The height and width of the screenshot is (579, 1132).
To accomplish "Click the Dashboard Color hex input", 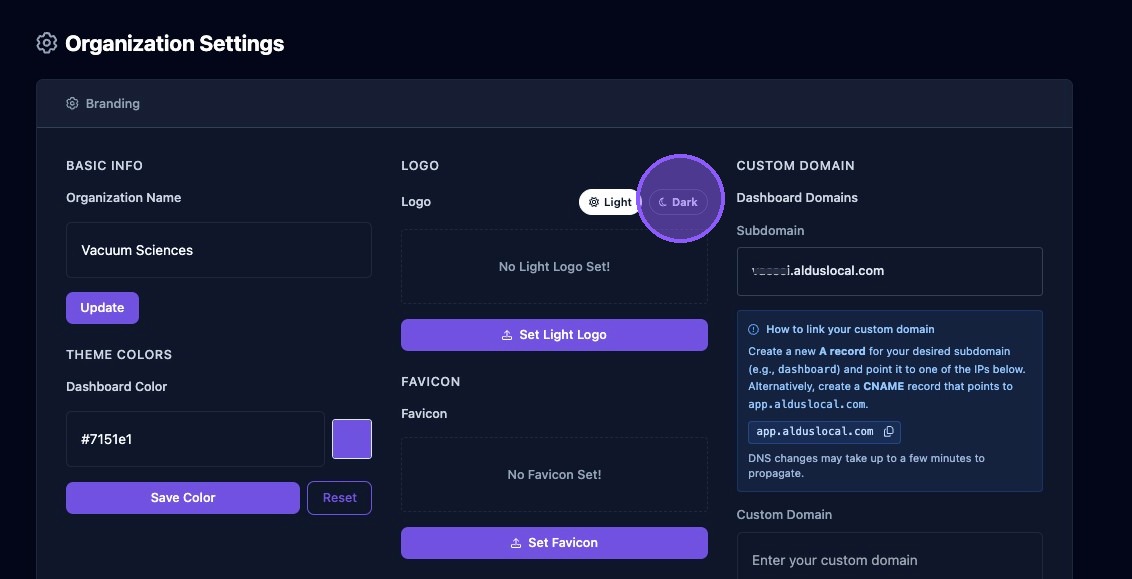I will coord(195,439).
